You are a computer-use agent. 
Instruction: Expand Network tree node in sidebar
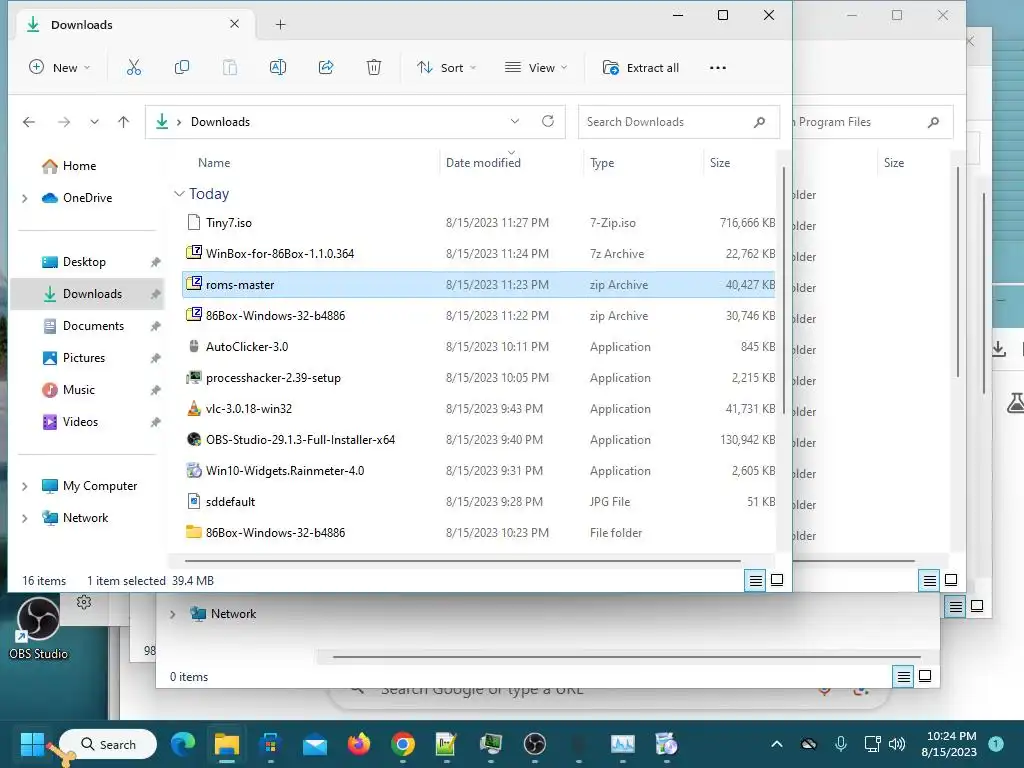coord(25,518)
